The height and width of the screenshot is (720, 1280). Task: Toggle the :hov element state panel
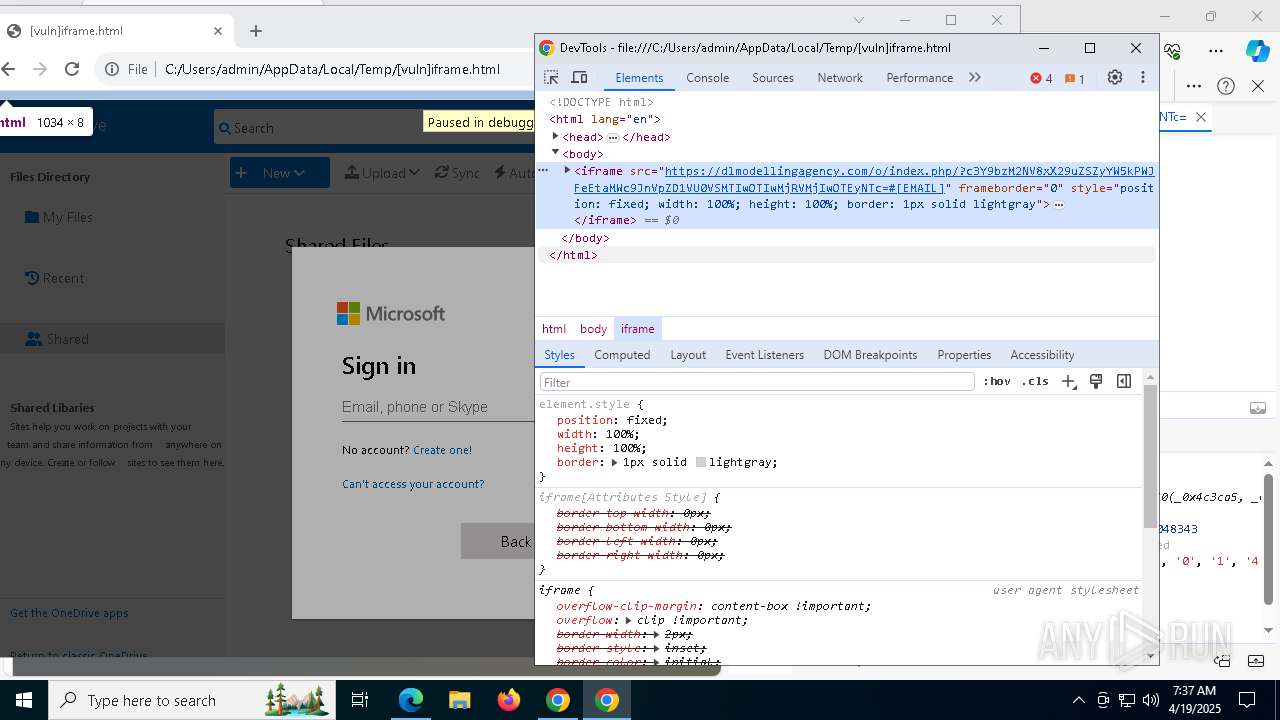[997, 381]
